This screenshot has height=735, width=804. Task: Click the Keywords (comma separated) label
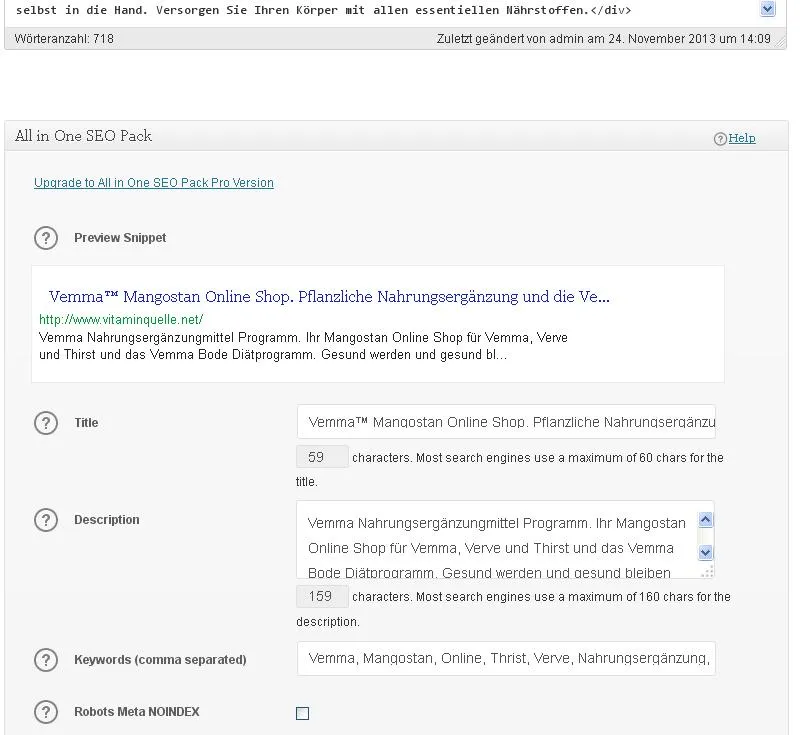(x=160, y=660)
